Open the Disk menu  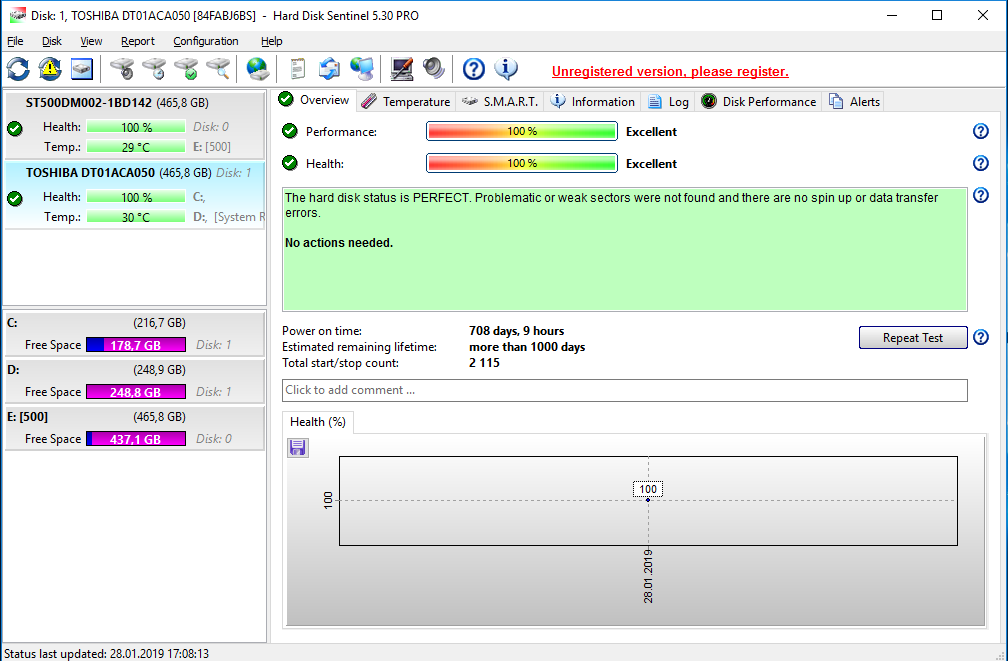click(52, 41)
